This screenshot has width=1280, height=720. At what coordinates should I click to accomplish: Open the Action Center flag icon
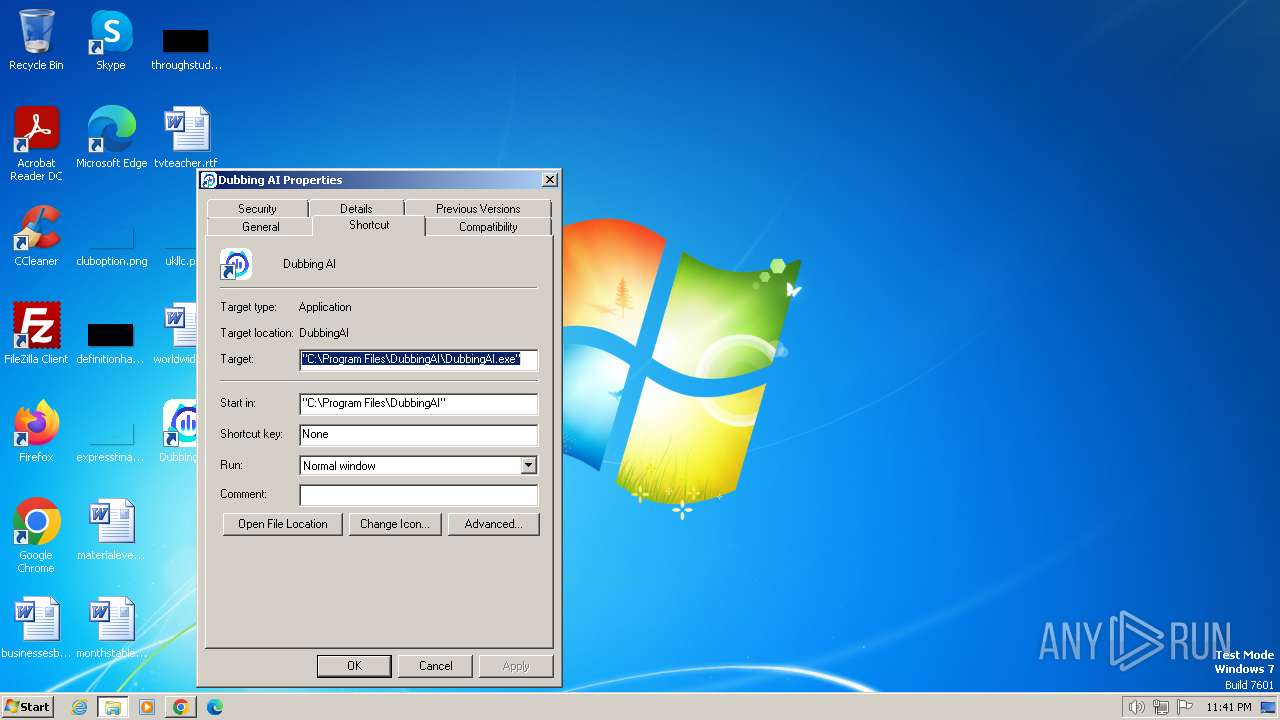click(x=1185, y=707)
